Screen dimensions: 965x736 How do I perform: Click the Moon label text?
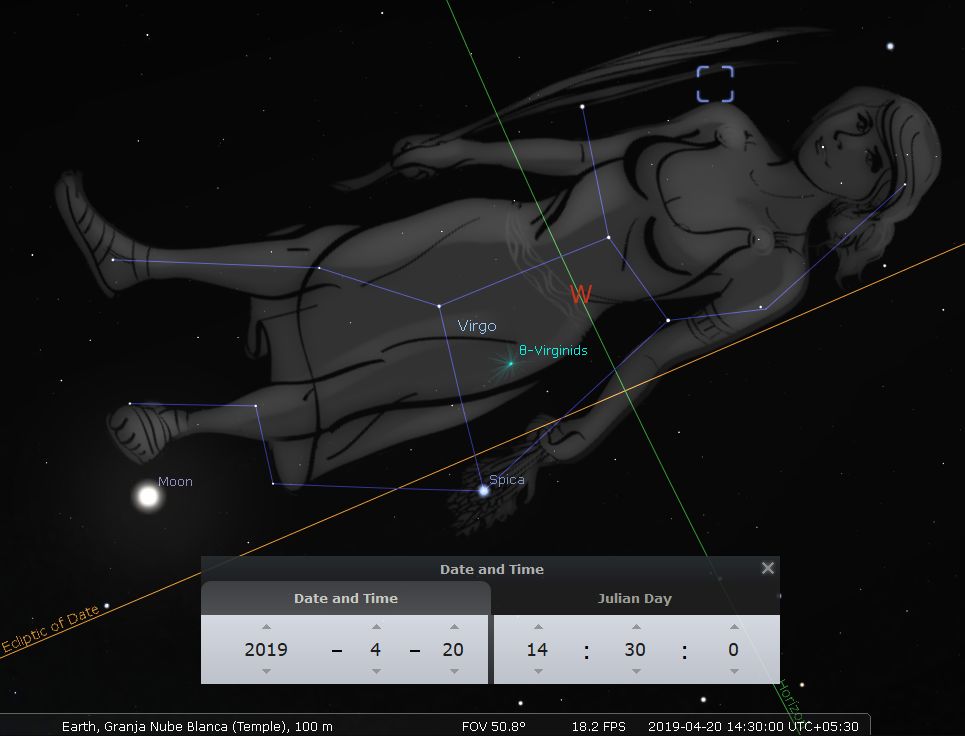tap(175, 482)
